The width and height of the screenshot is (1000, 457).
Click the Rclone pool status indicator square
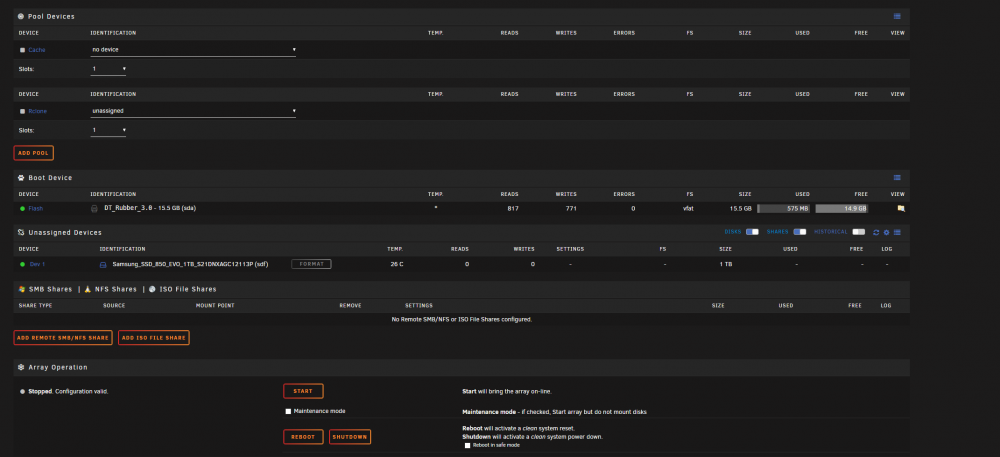(22, 111)
